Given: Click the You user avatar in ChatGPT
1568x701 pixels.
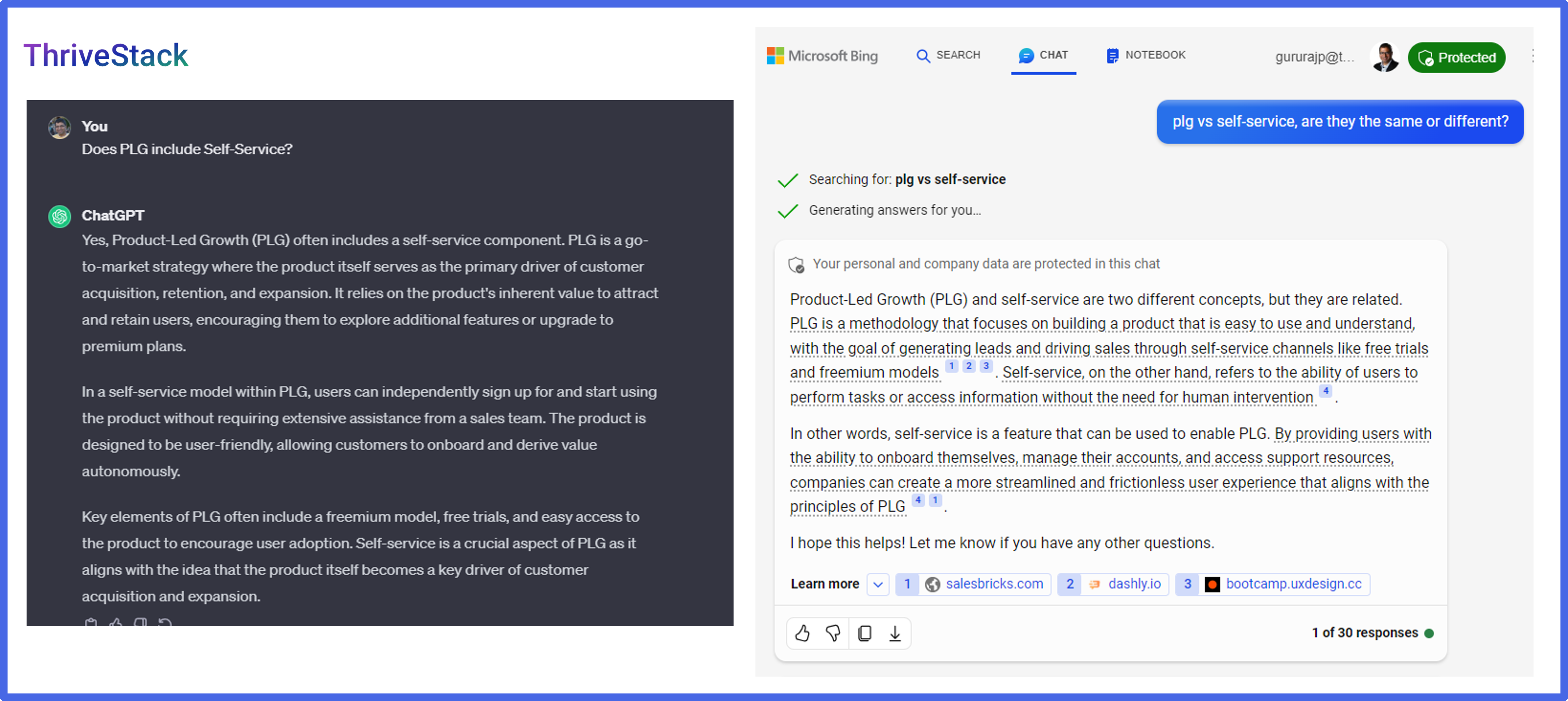Looking at the screenshot, I should (60, 128).
